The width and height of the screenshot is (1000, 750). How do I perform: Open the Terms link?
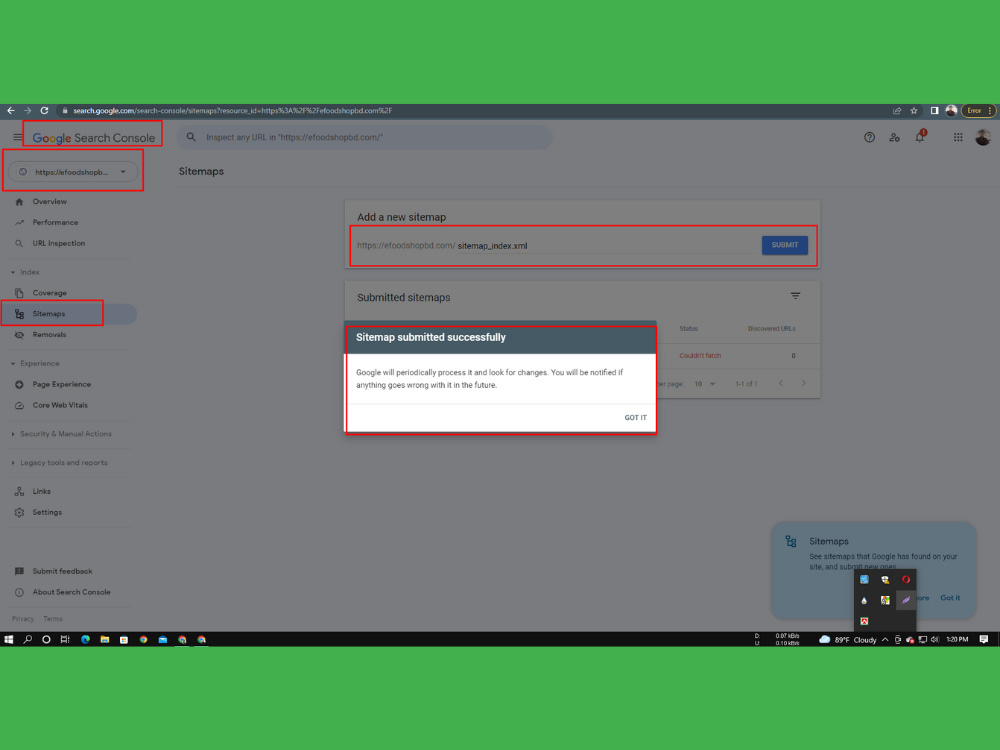[x=53, y=619]
